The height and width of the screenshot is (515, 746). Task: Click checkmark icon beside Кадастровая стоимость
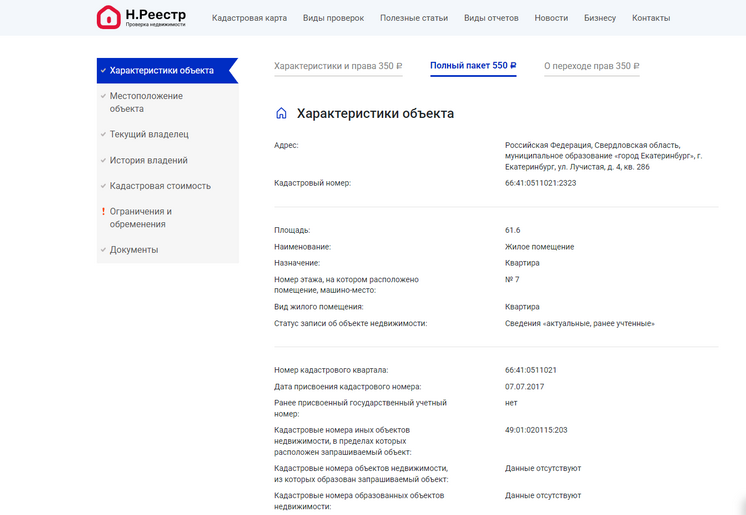[103, 186]
